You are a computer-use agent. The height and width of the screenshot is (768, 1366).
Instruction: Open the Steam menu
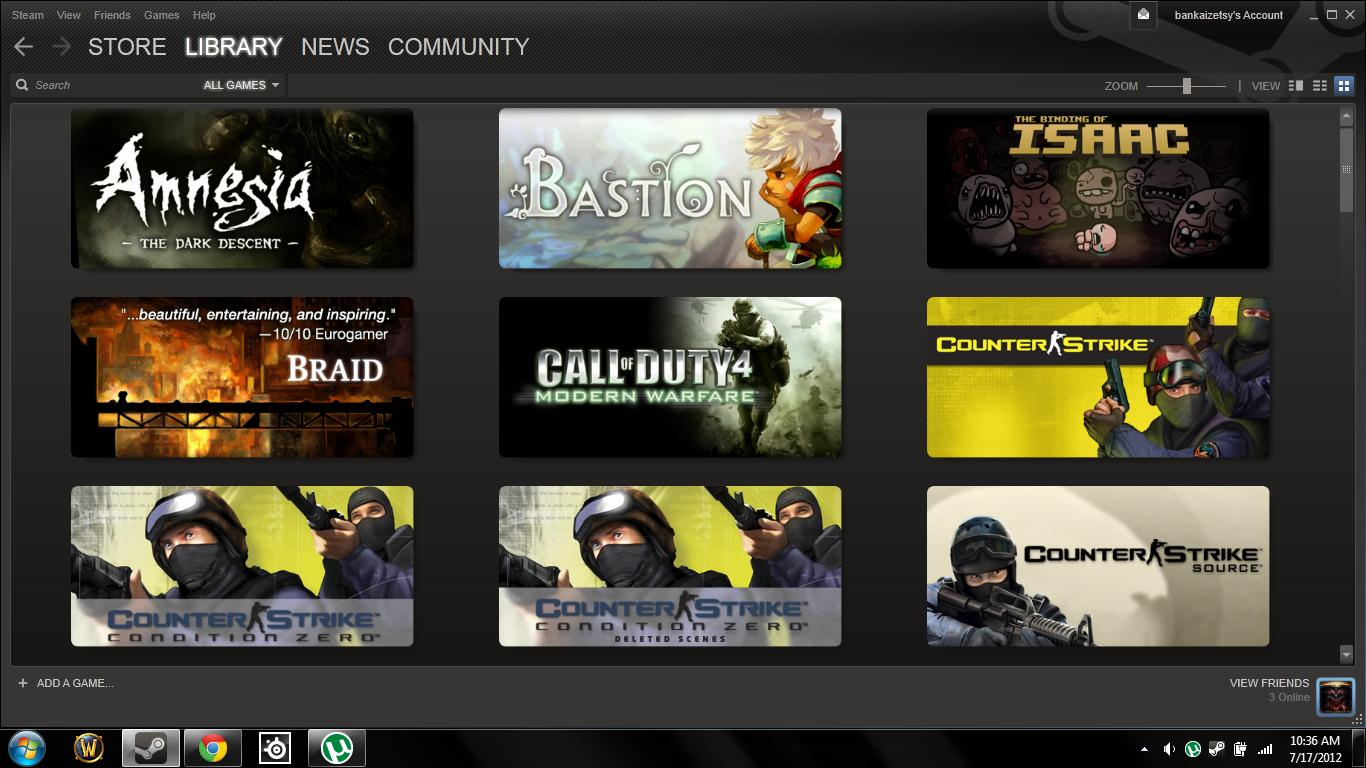pyautogui.click(x=28, y=15)
